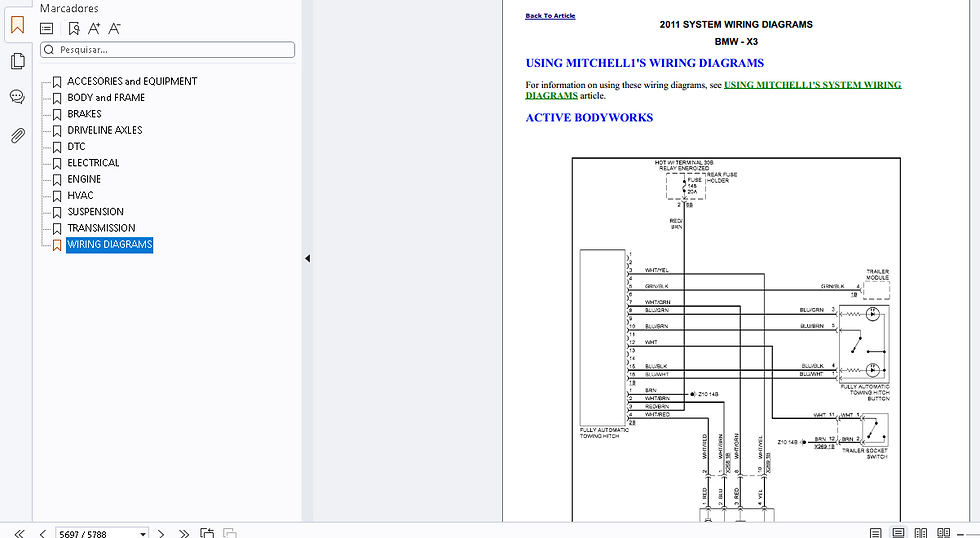Go to the next page

161,533
